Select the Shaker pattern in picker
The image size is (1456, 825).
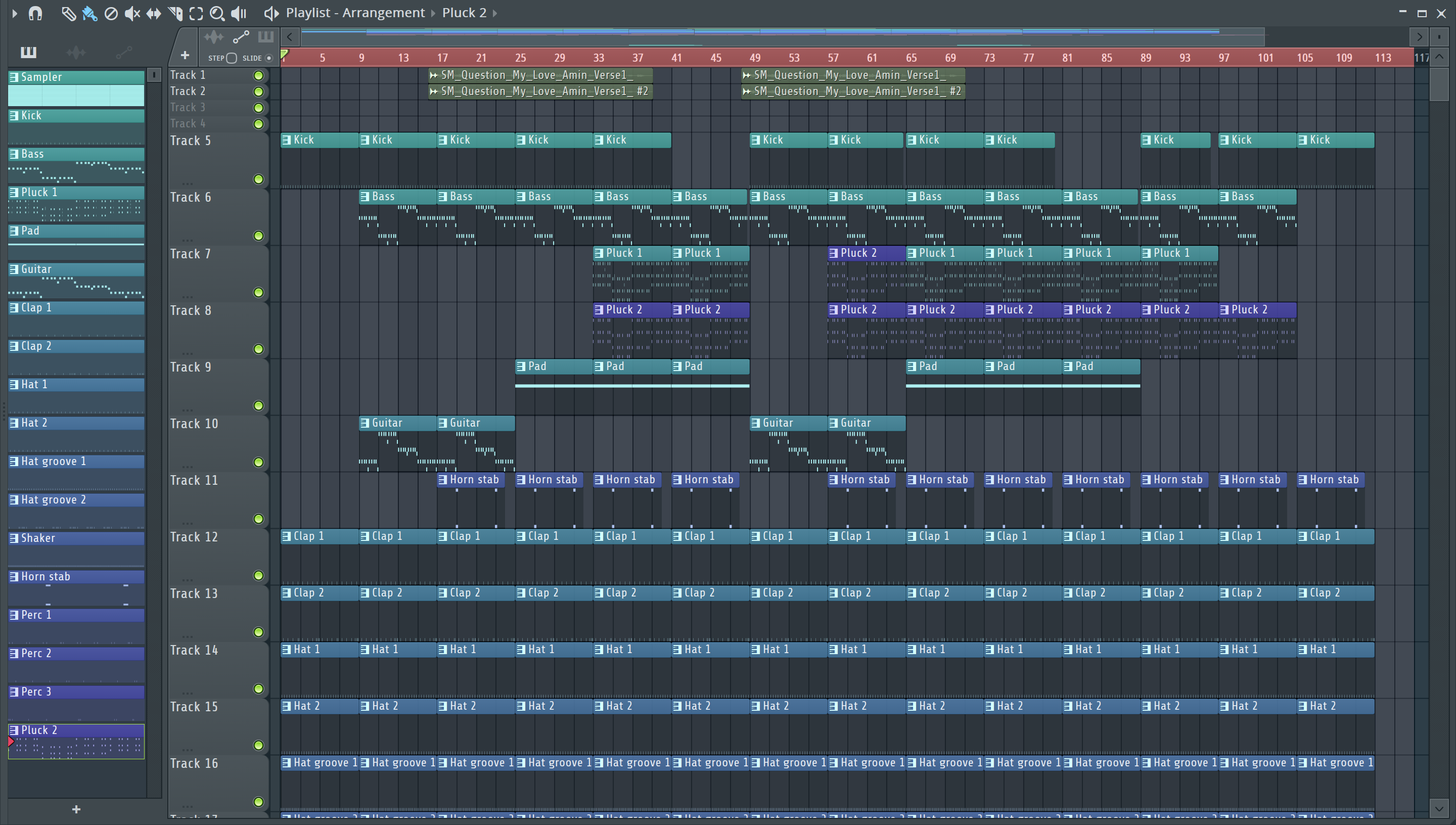pyautogui.click(x=76, y=549)
